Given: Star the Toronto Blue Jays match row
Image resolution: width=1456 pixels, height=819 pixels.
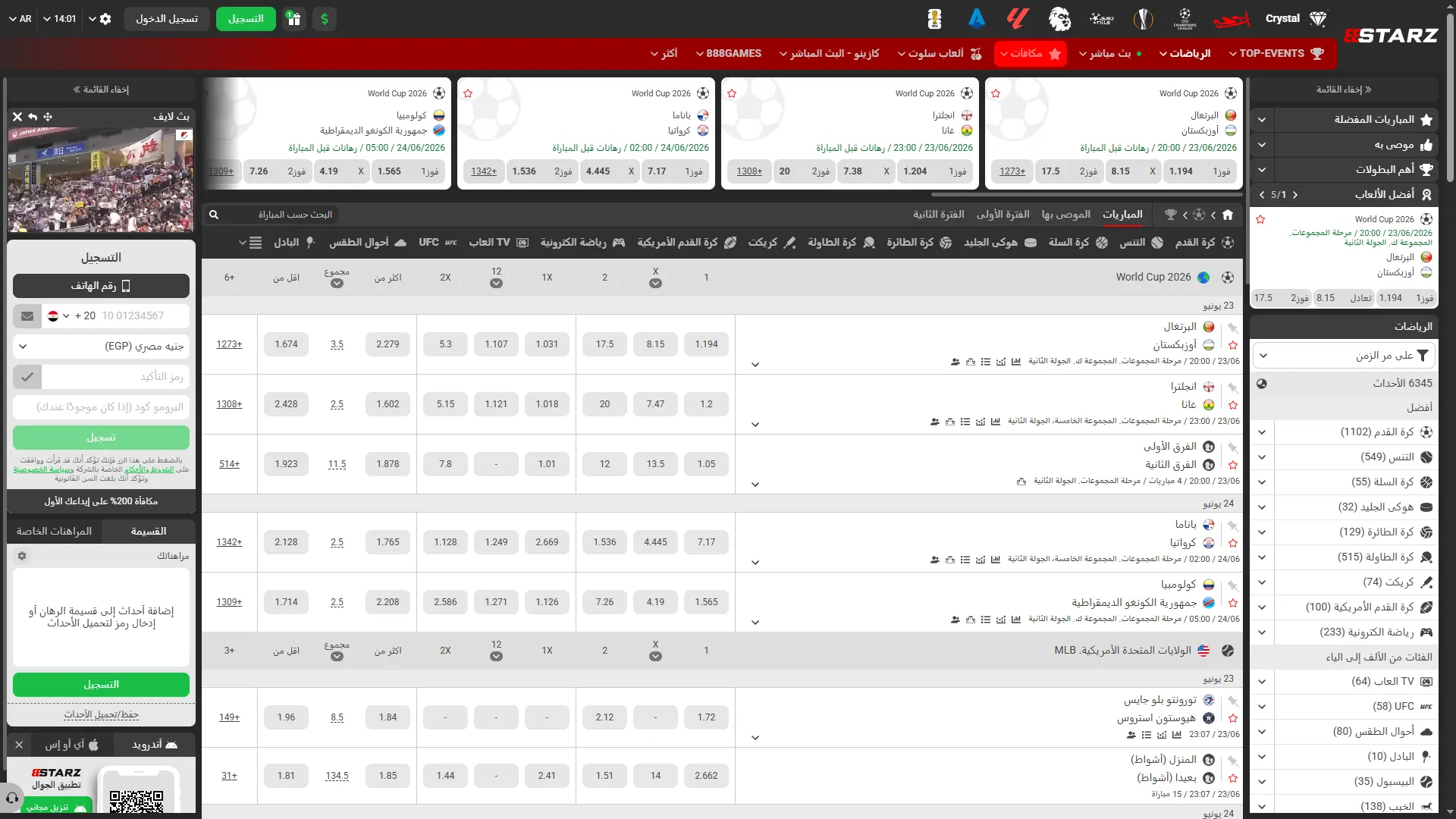Looking at the screenshot, I should (x=1233, y=718).
